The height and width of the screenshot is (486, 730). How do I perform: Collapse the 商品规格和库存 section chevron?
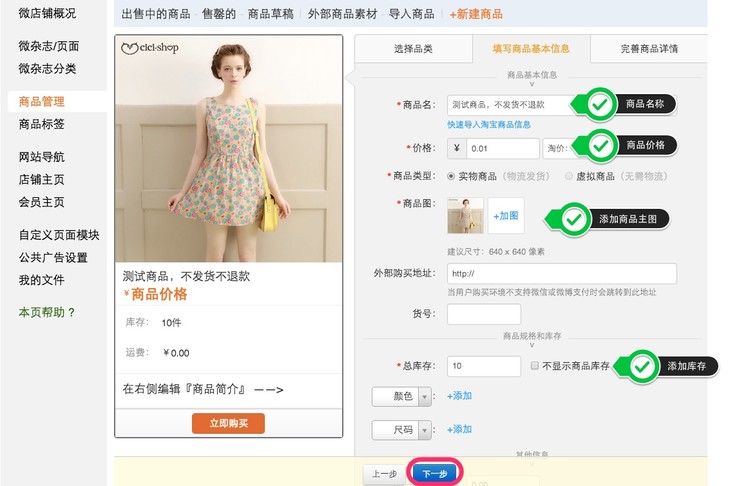532,345
